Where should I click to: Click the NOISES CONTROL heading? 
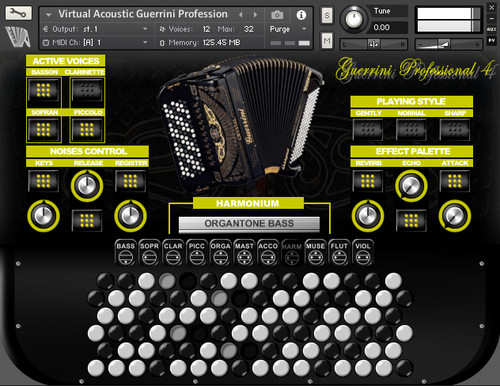88,151
